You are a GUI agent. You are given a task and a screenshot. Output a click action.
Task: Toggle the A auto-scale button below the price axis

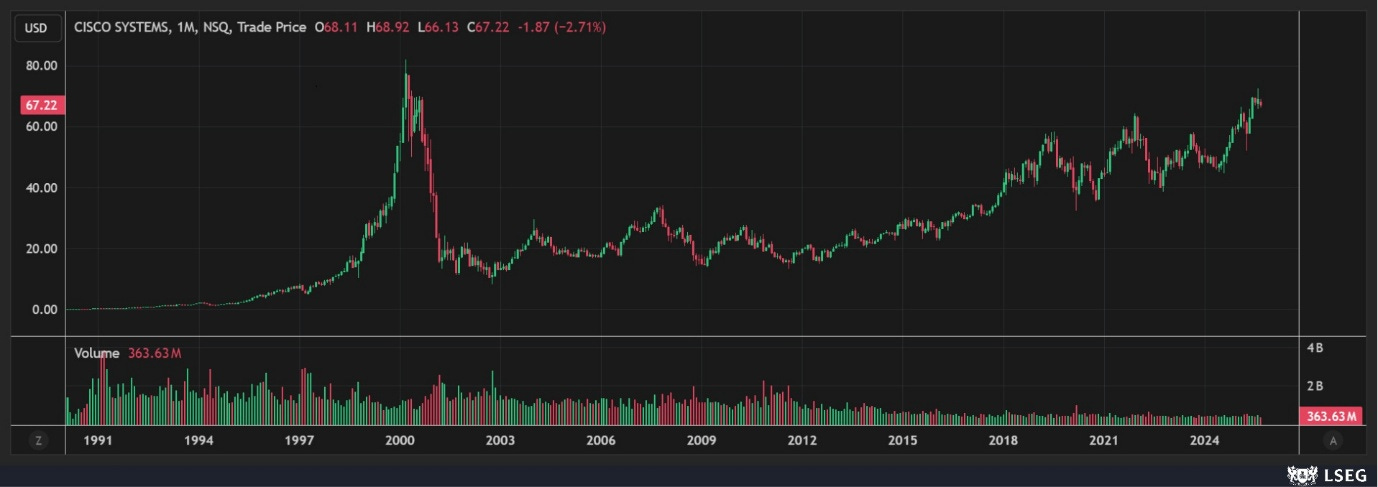click(x=1332, y=441)
